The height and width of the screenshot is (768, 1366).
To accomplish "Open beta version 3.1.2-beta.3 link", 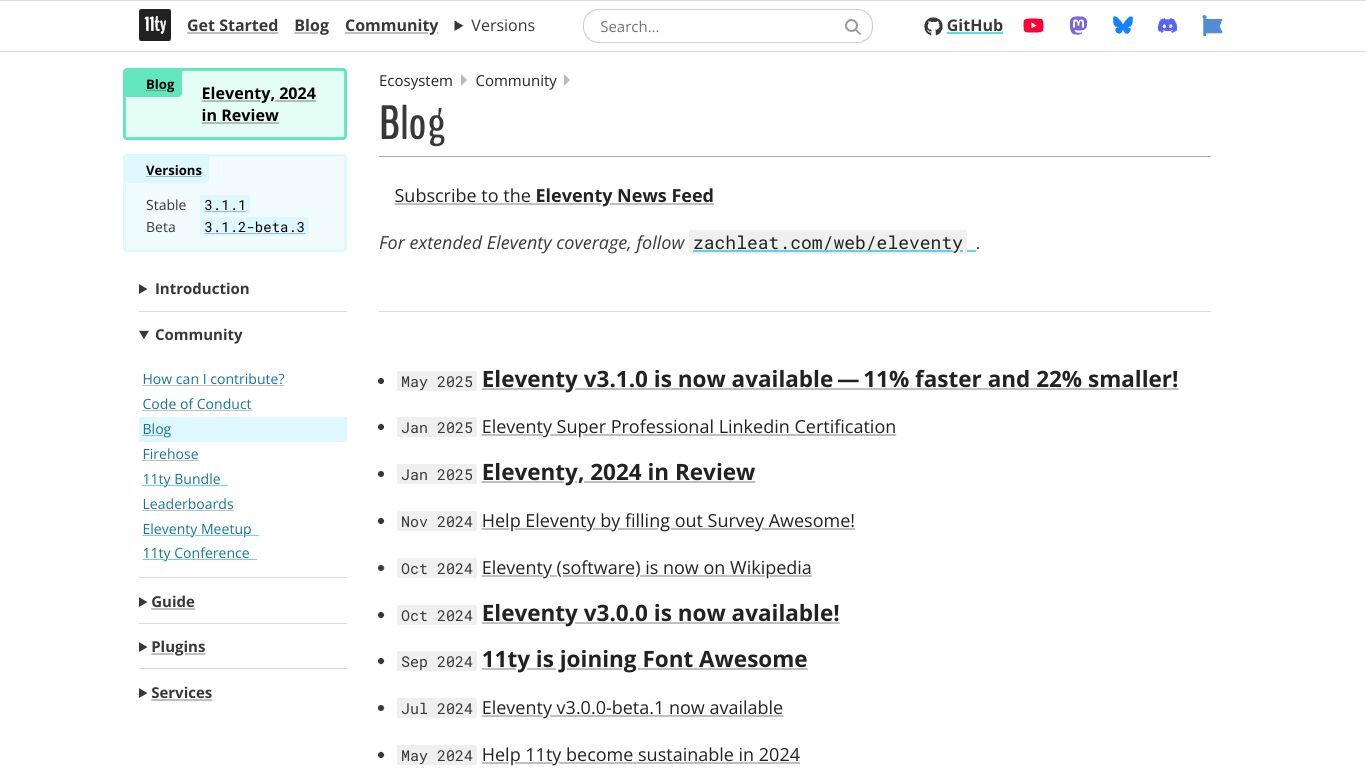I will click(254, 227).
